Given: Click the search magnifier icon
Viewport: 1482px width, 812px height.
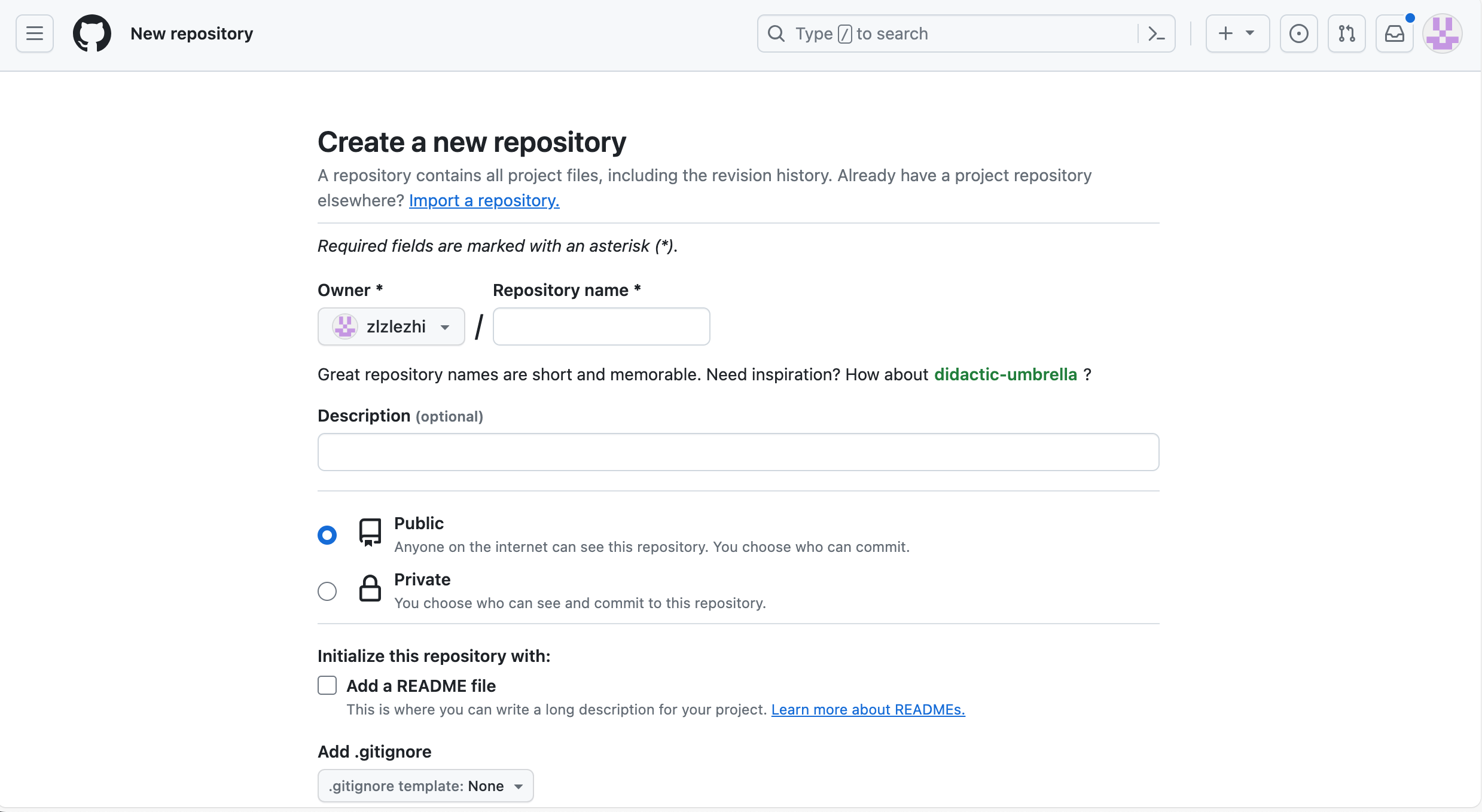Looking at the screenshot, I should click(x=776, y=33).
